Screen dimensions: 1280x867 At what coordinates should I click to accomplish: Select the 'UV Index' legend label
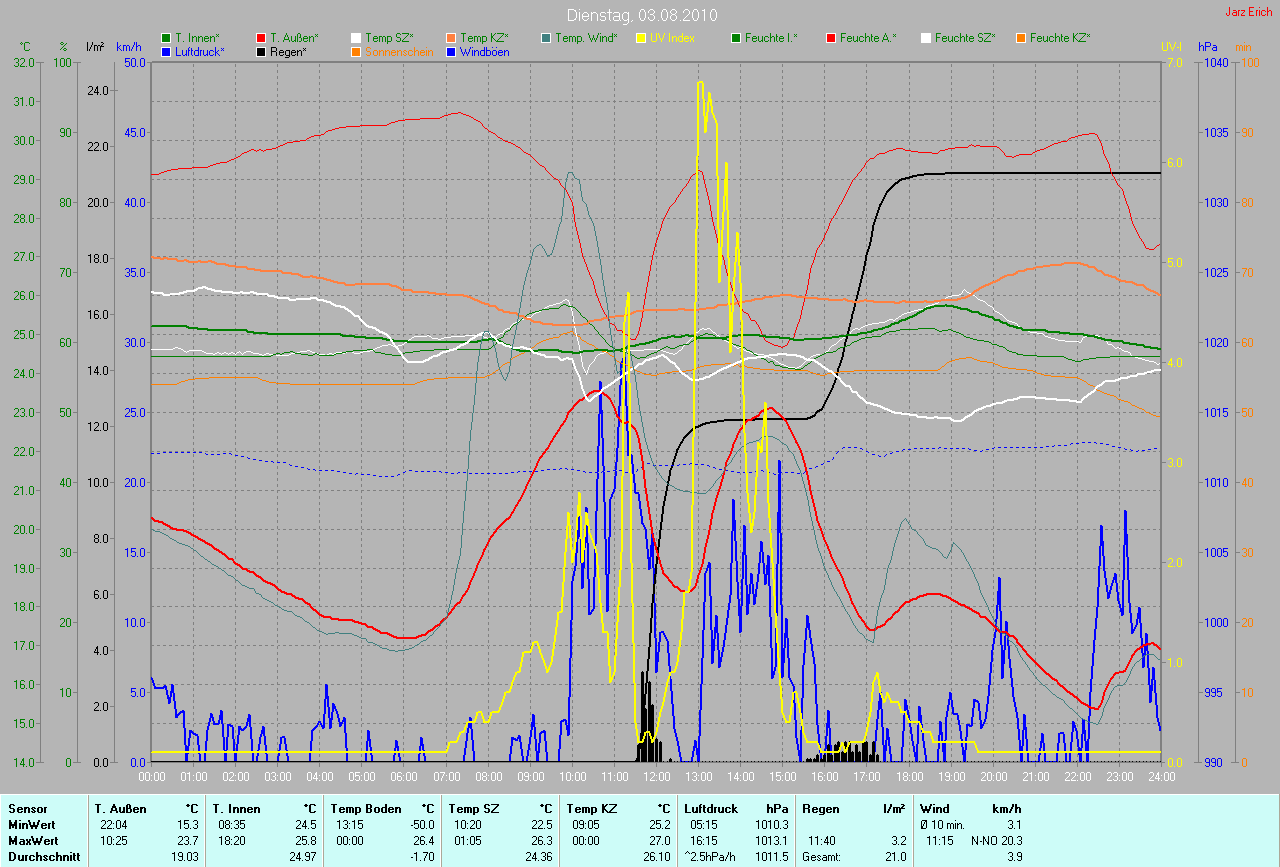tap(672, 38)
